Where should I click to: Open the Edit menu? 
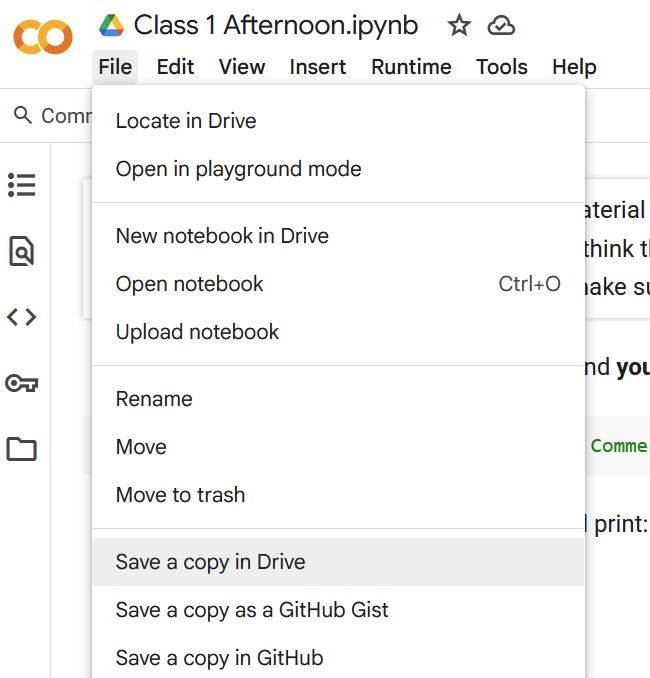[x=175, y=67]
